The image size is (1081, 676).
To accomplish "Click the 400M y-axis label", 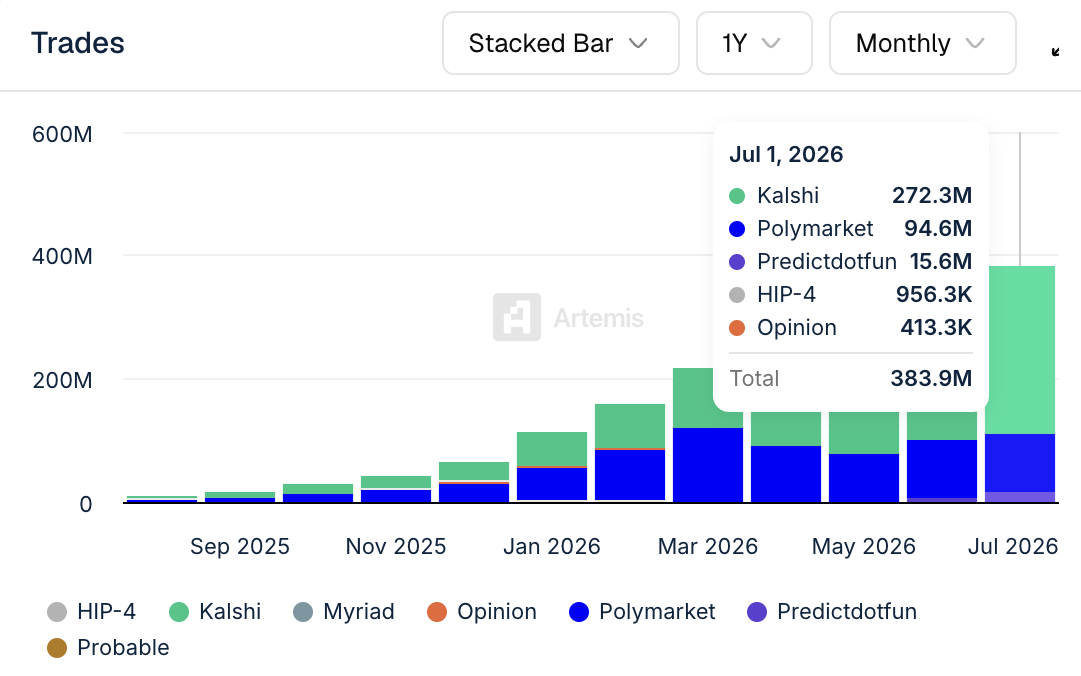I will click(62, 256).
